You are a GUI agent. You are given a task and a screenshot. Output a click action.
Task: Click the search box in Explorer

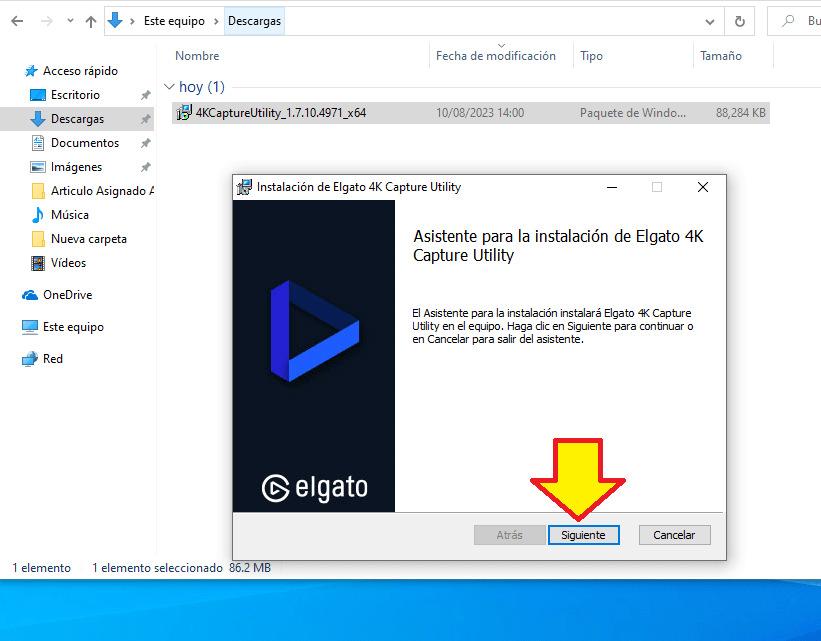tap(800, 21)
